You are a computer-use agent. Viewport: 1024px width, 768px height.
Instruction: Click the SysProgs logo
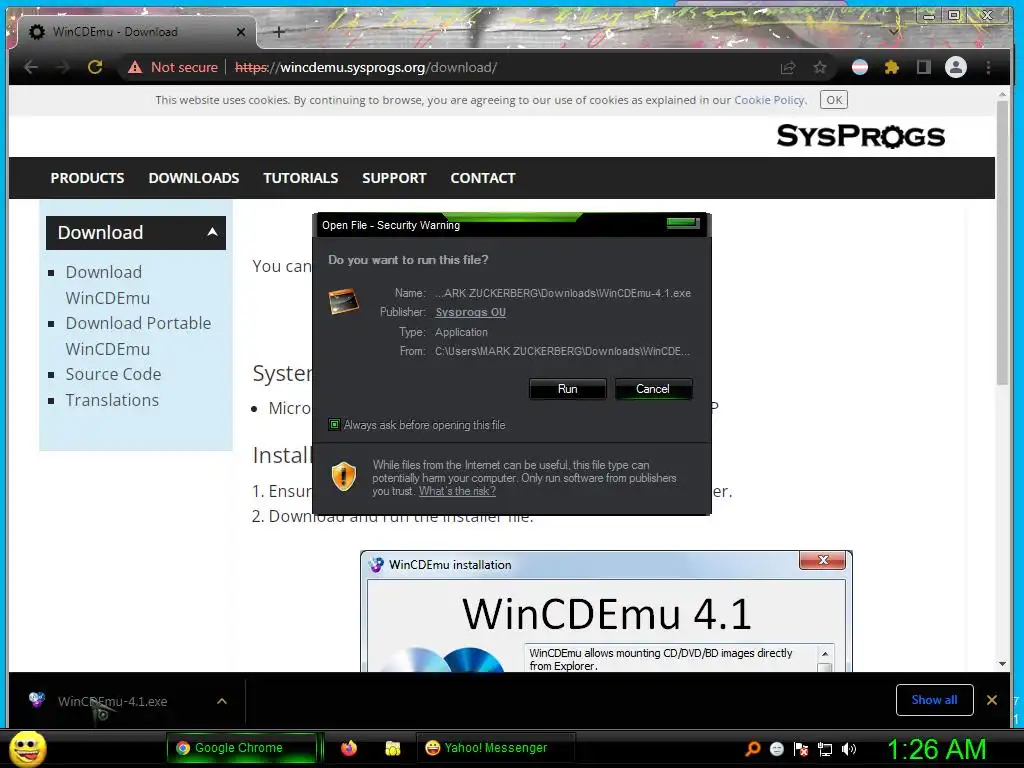point(860,136)
